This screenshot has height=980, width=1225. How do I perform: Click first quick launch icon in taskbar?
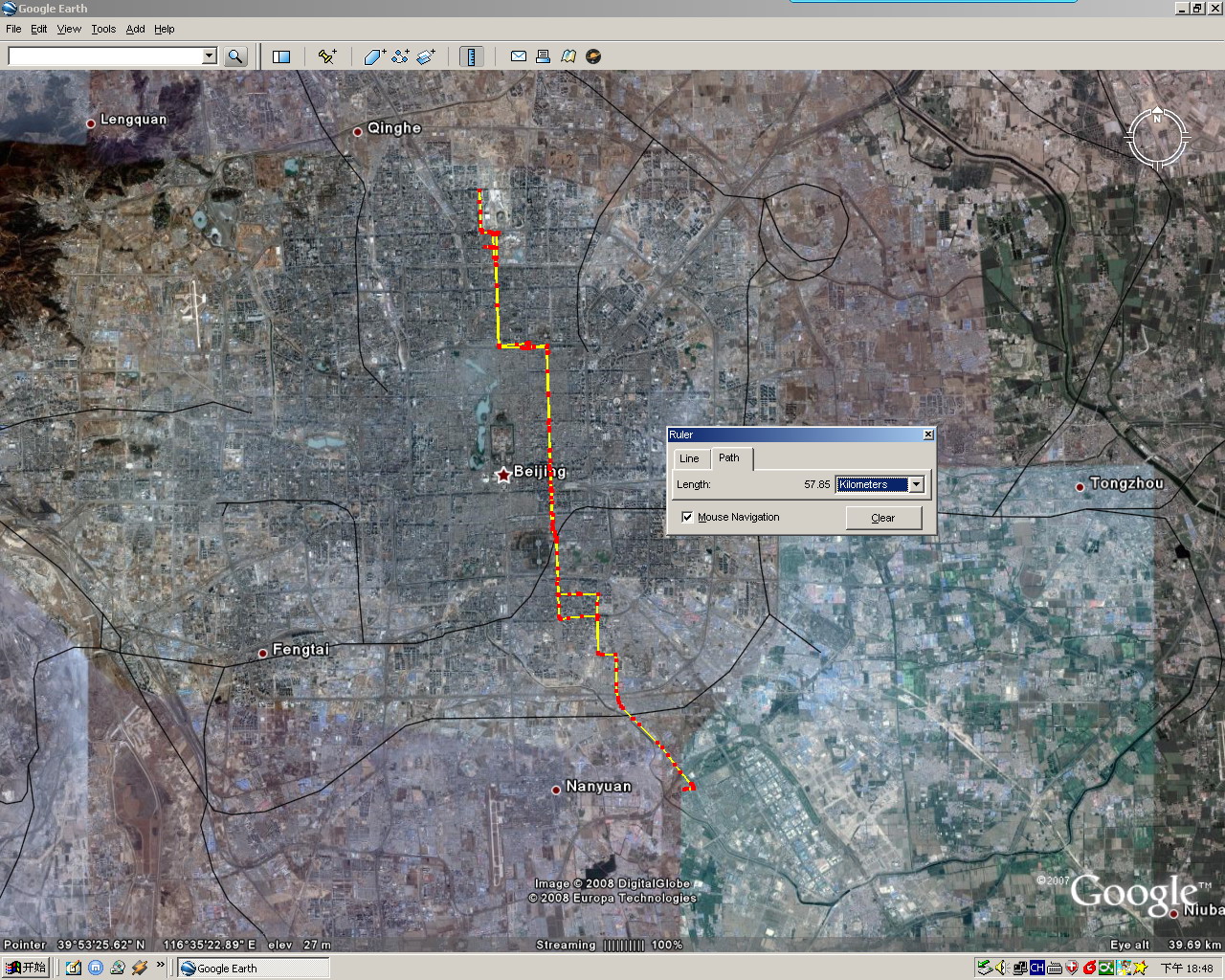click(74, 968)
